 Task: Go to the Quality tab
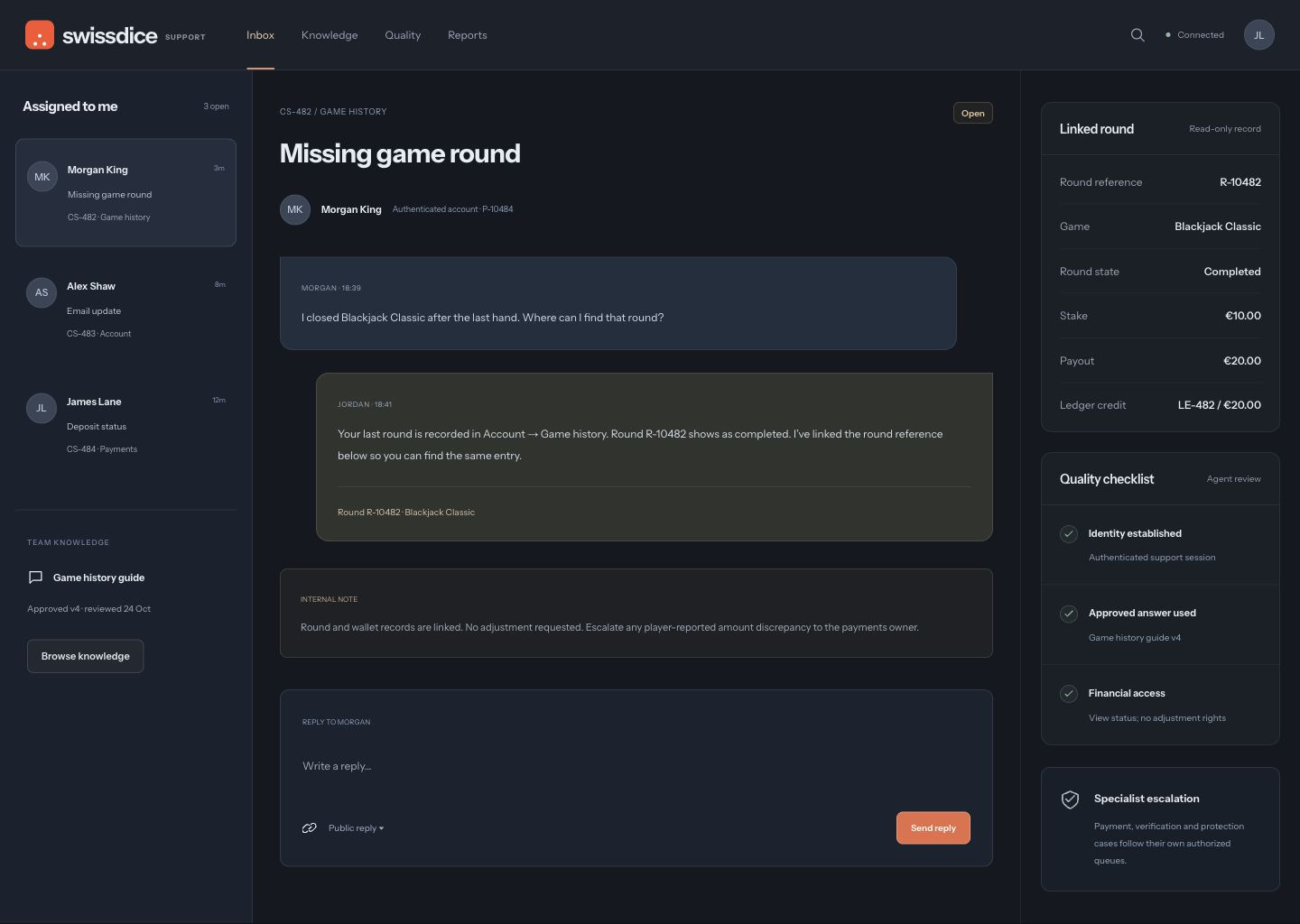click(x=403, y=35)
